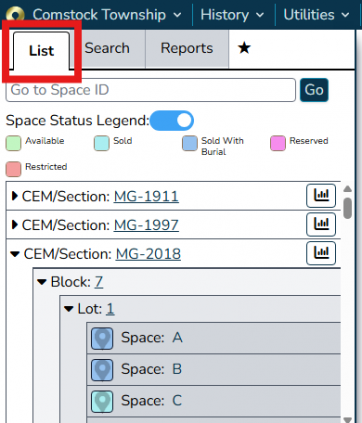Collapse the MG-2018 section
This screenshot has width=362, height=423.
[x=15, y=254]
